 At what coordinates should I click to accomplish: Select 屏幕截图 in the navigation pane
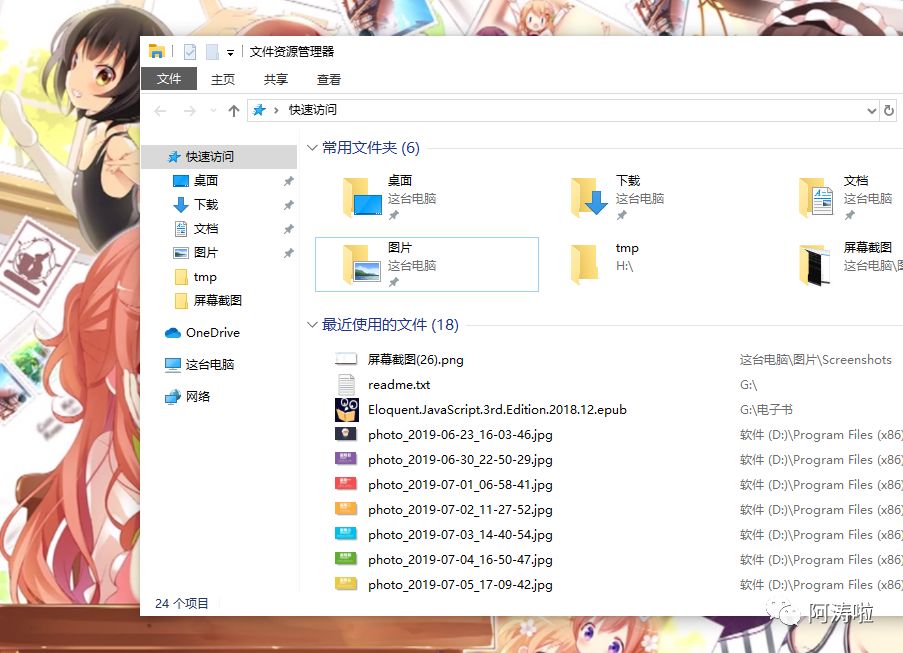pos(219,301)
